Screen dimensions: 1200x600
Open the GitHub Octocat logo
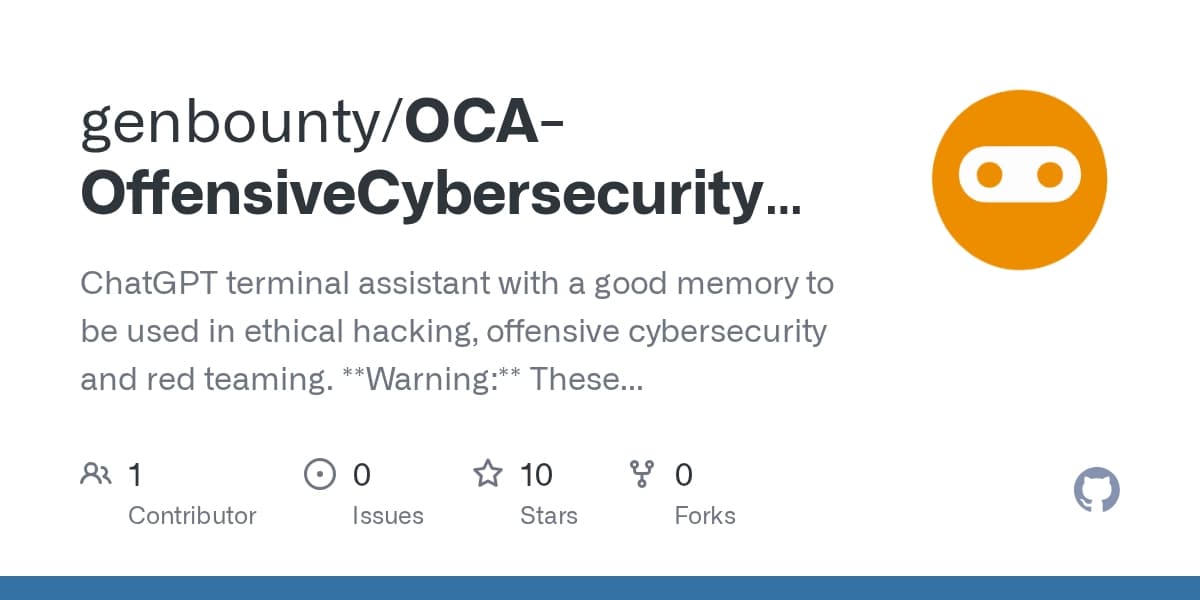coord(1096,491)
